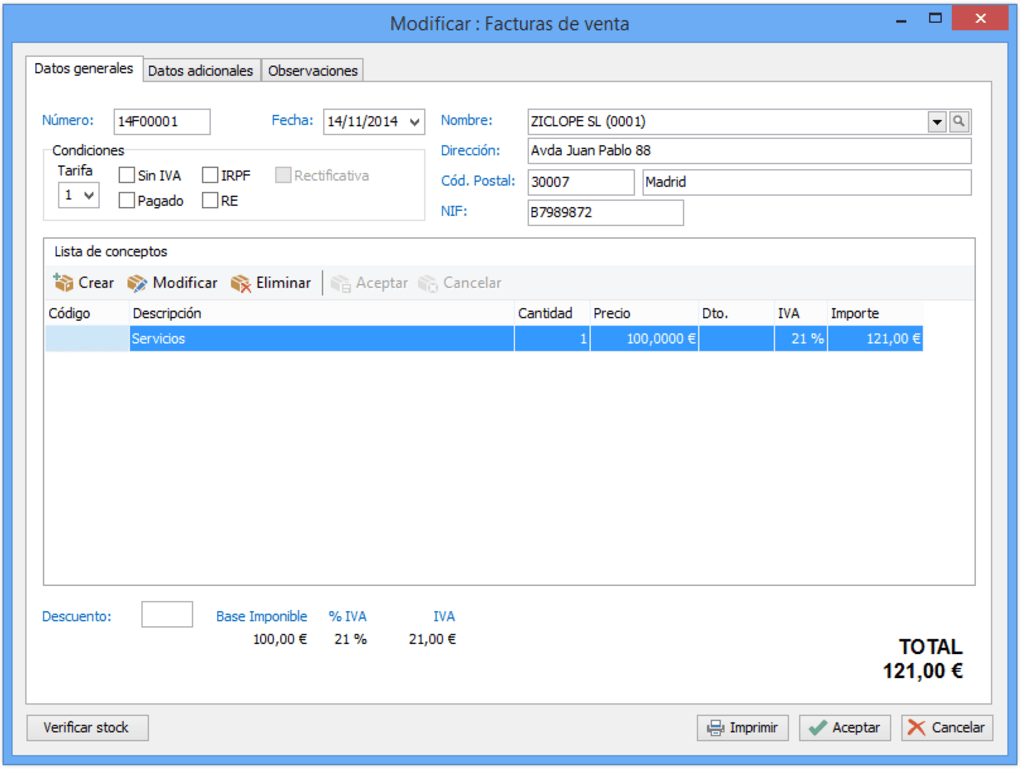1020x769 pixels.
Task: Click the Crear icon to add a concept
Action: tap(62, 283)
